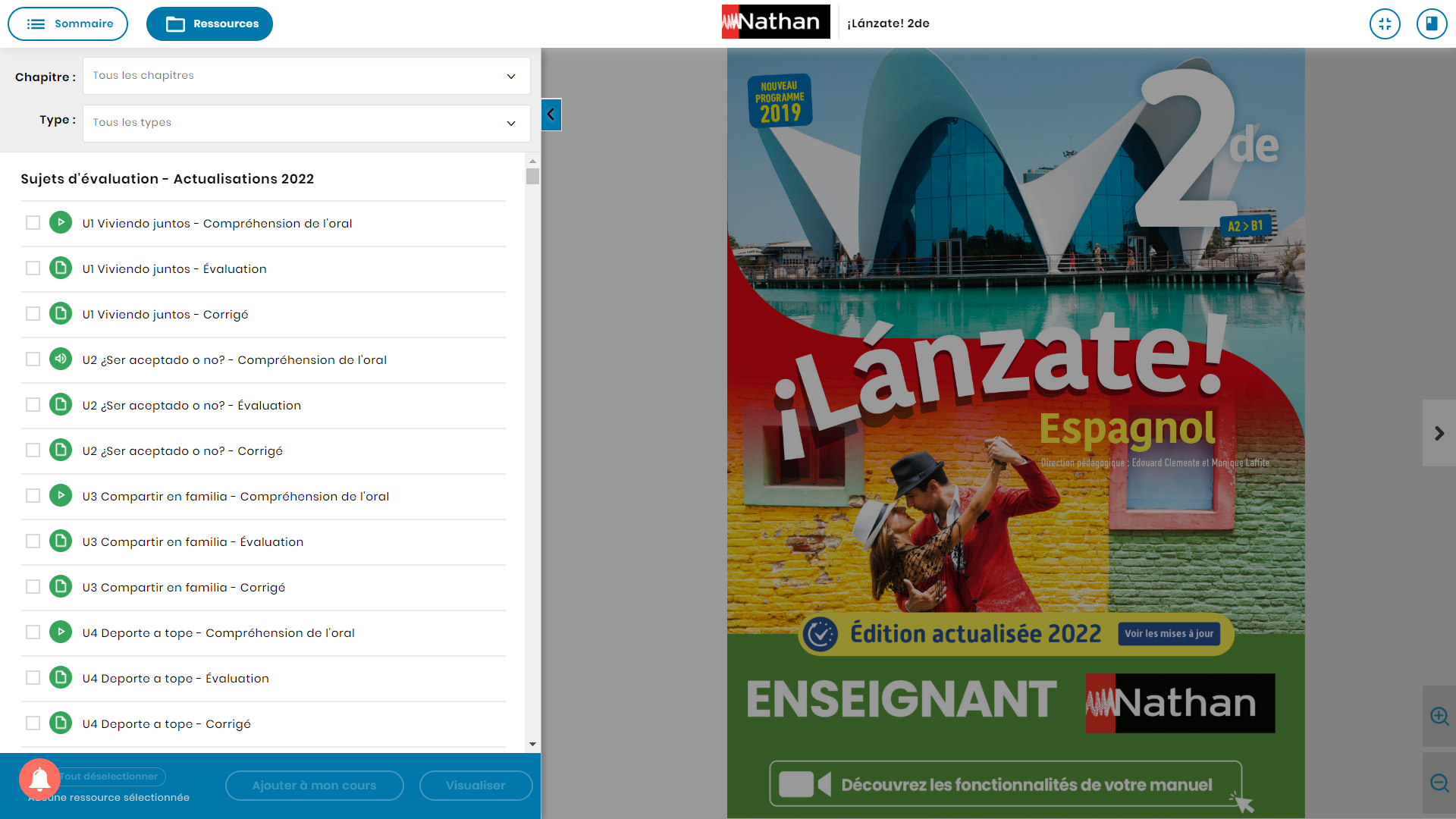1456x819 pixels.
Task: Tick checkbox for U1 Viviendo juntos Évaluation
Action: 33,268
